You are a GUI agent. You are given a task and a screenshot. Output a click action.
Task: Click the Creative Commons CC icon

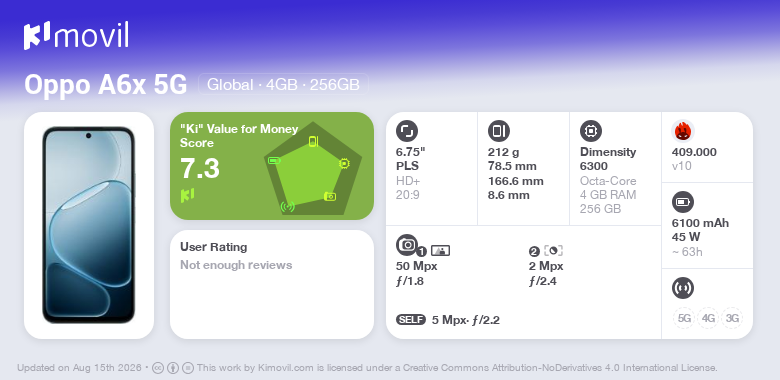tap(158, 368)
